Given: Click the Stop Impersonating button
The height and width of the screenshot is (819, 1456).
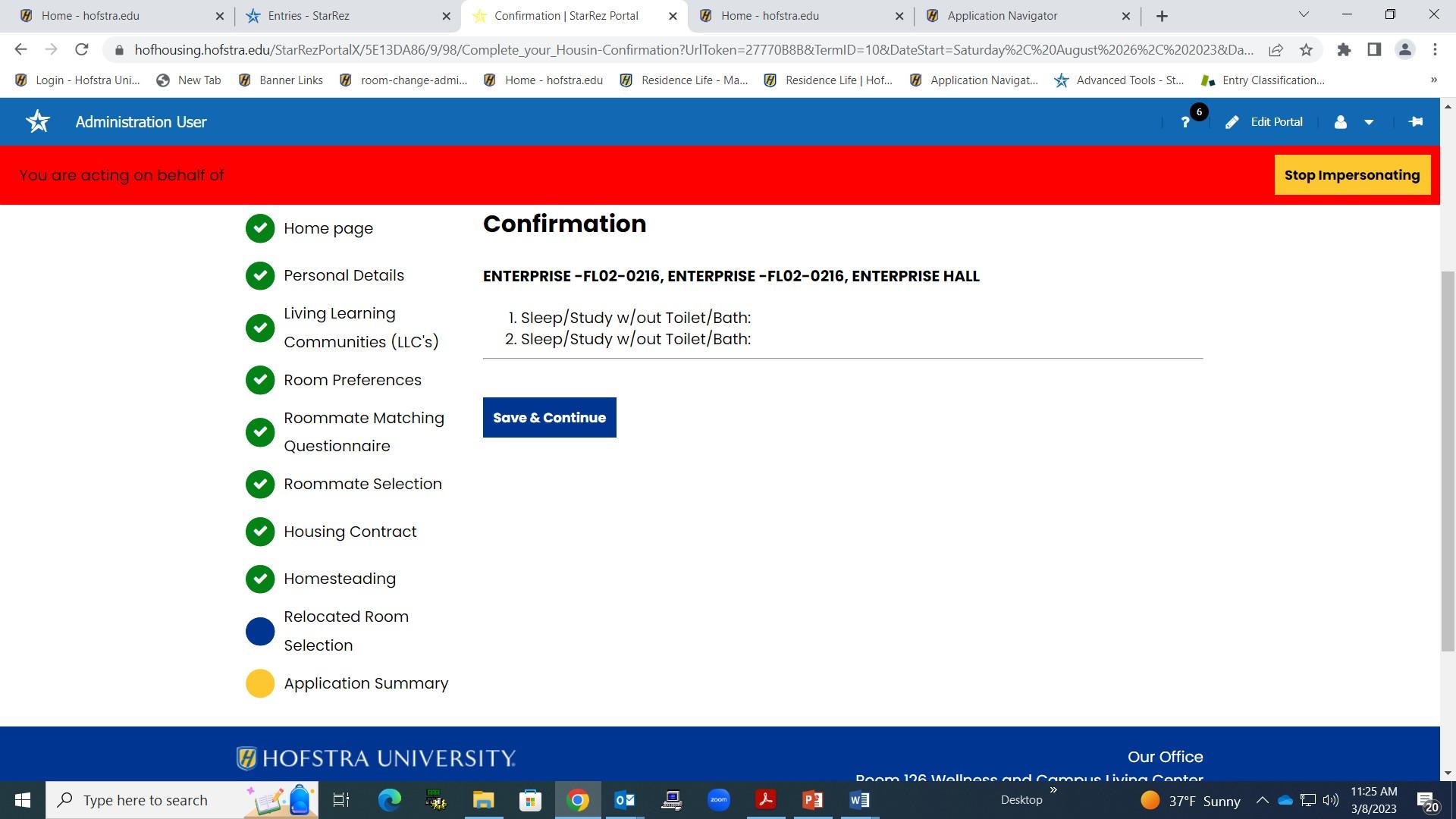Looking at the screenshot, I should (1351, 175).
